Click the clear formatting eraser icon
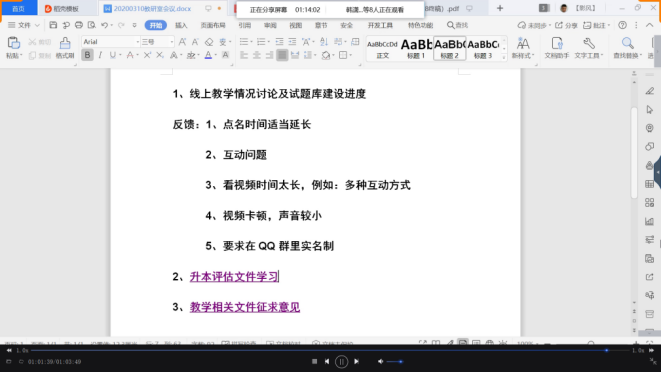Screen dimensions: 661x372 [209, 42]
